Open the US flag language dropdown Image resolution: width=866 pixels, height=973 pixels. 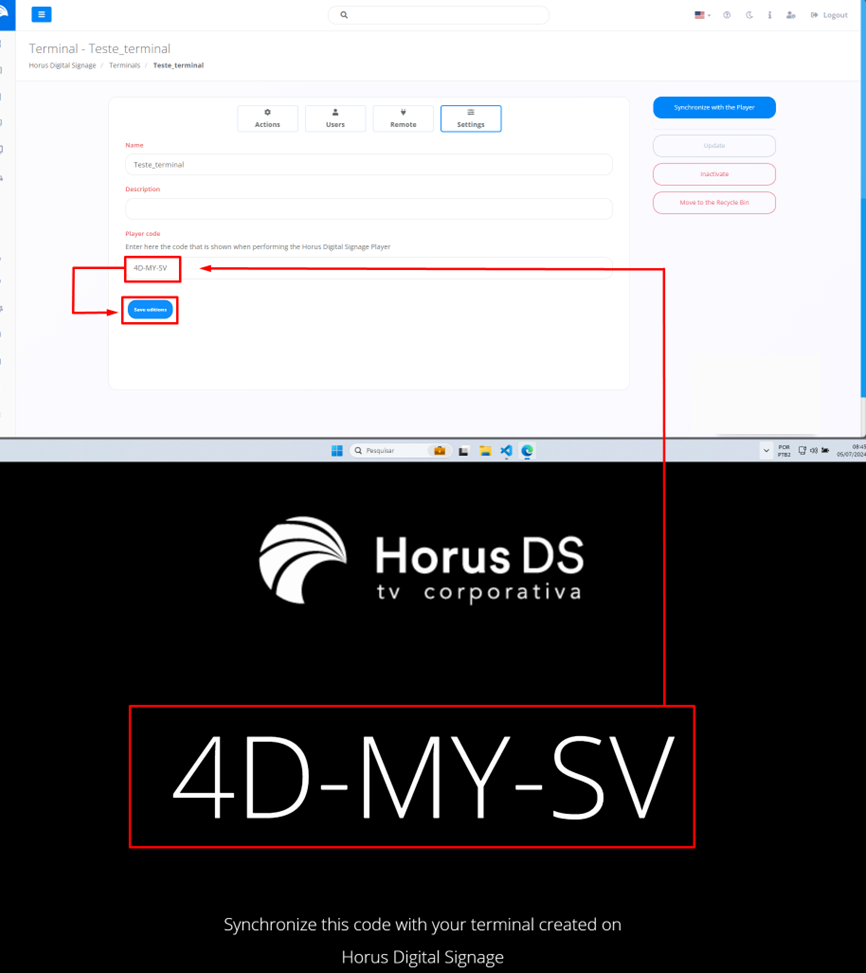point(702,15)
